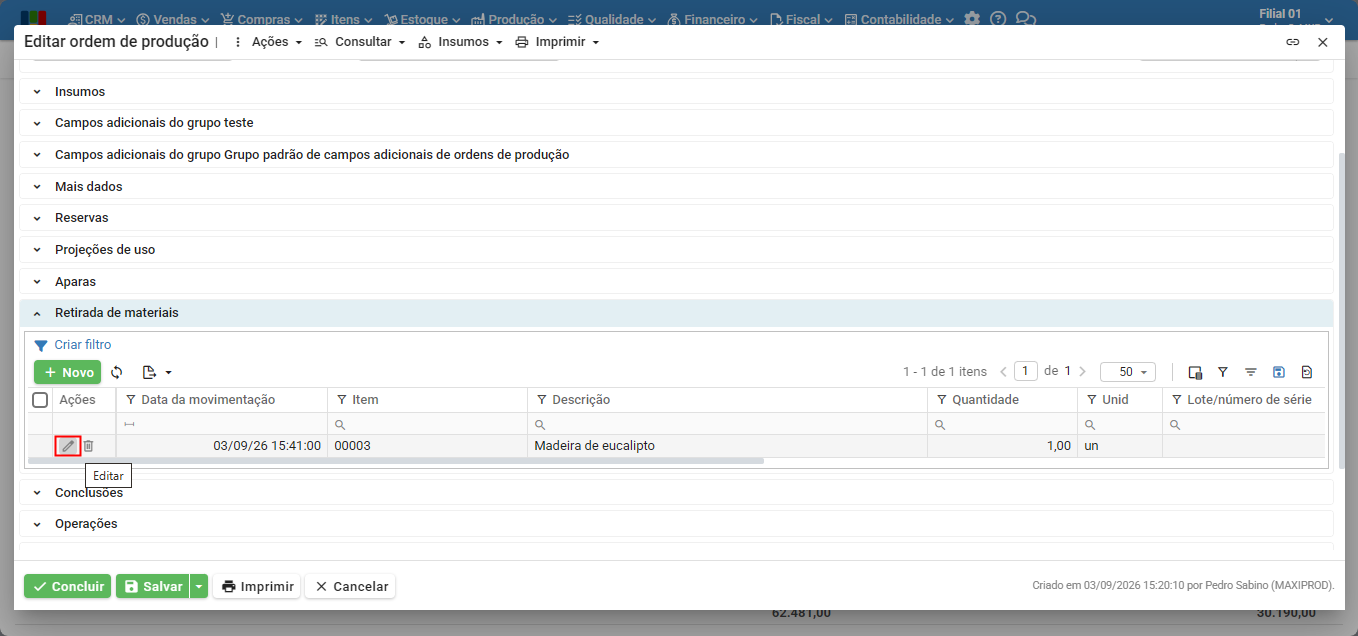1358x636 pixels.
Task: Save grid layout with the blue disk icon
Action: point(1279,372)
